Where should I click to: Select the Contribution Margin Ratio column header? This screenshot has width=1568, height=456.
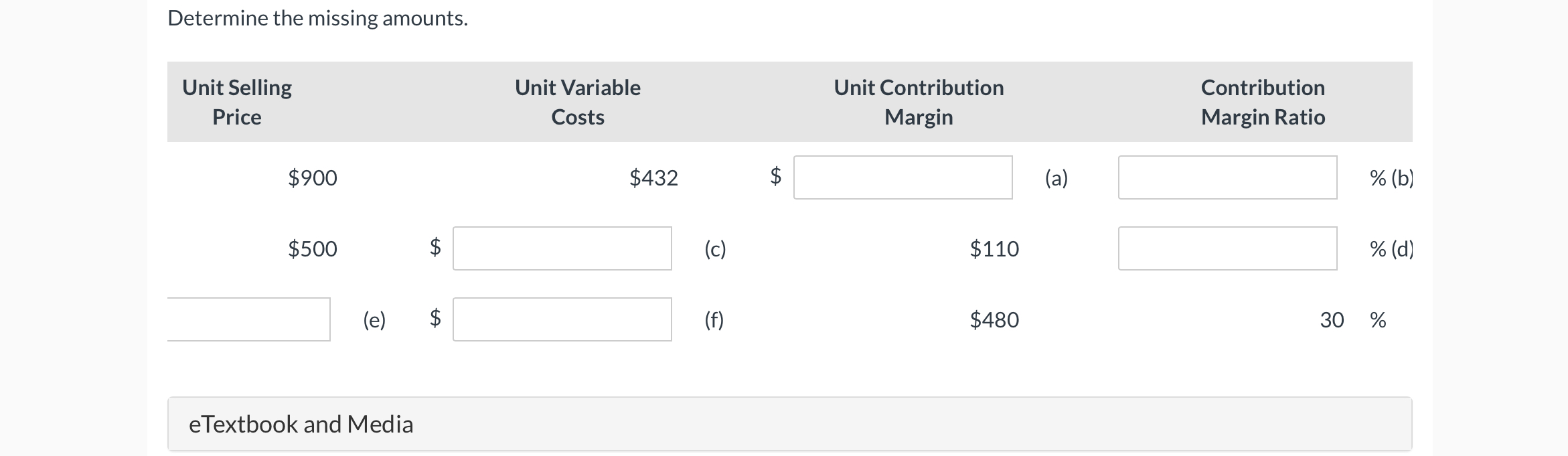[x=1263, y=102]
